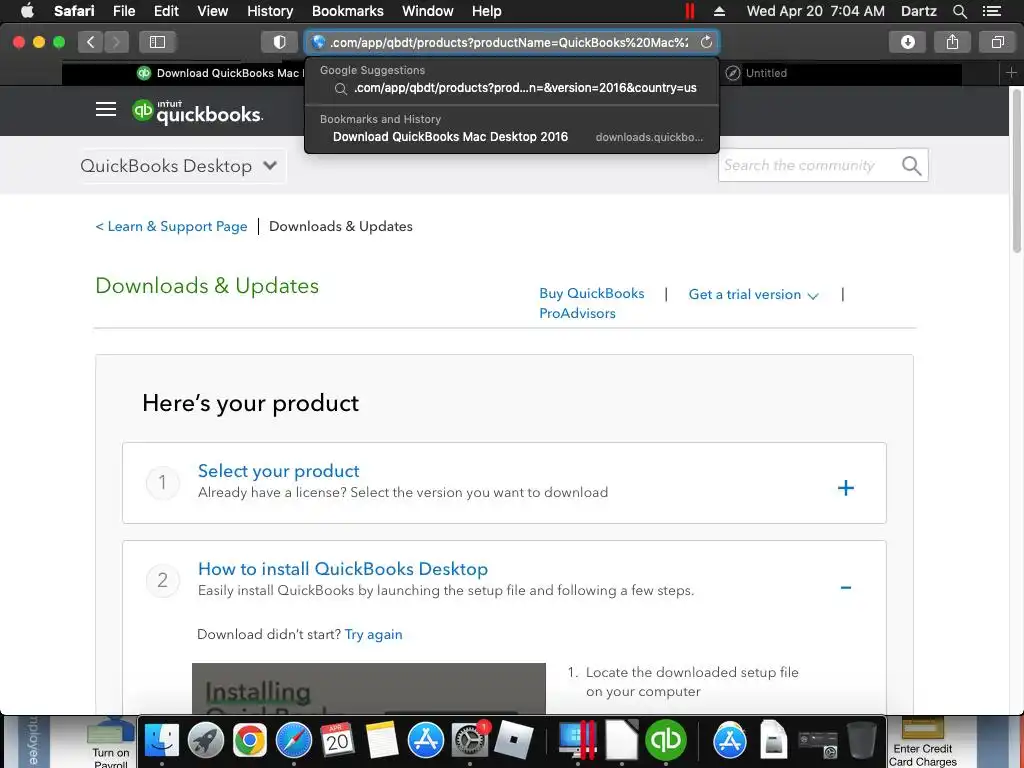The image size is (1024, 768).
Task: Open the Help menu
Action: tap(487, 11)
